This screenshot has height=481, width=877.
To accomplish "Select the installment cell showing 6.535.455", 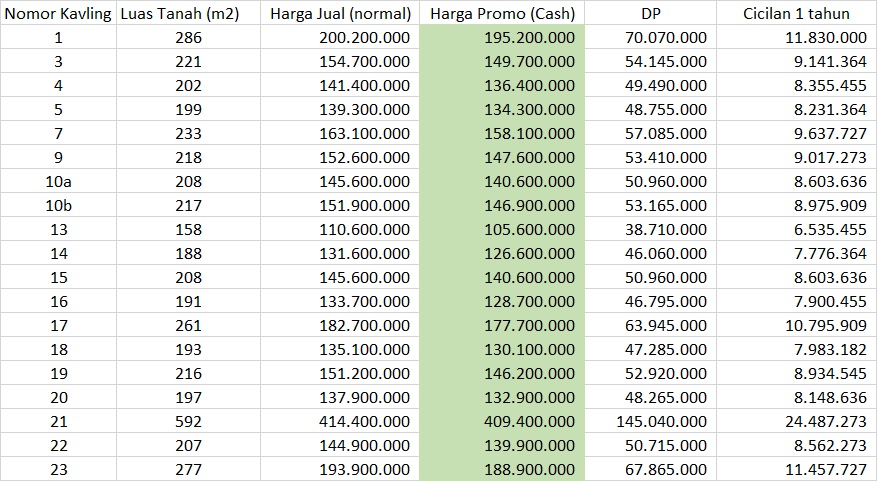I will pos(796,230).
